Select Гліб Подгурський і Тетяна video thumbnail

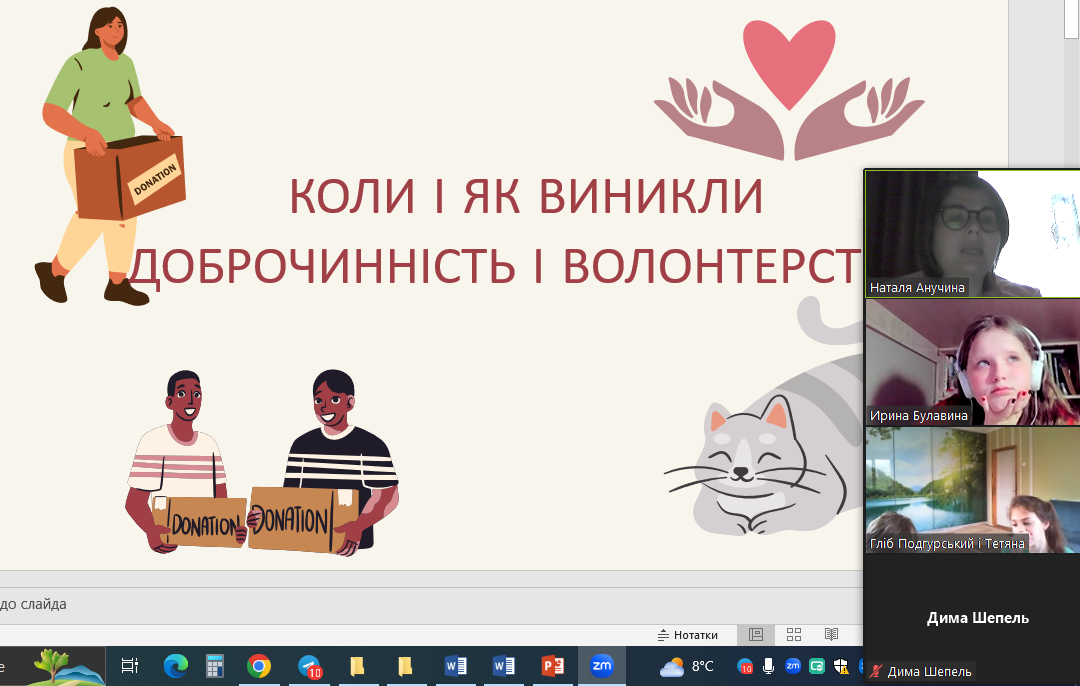973,490
